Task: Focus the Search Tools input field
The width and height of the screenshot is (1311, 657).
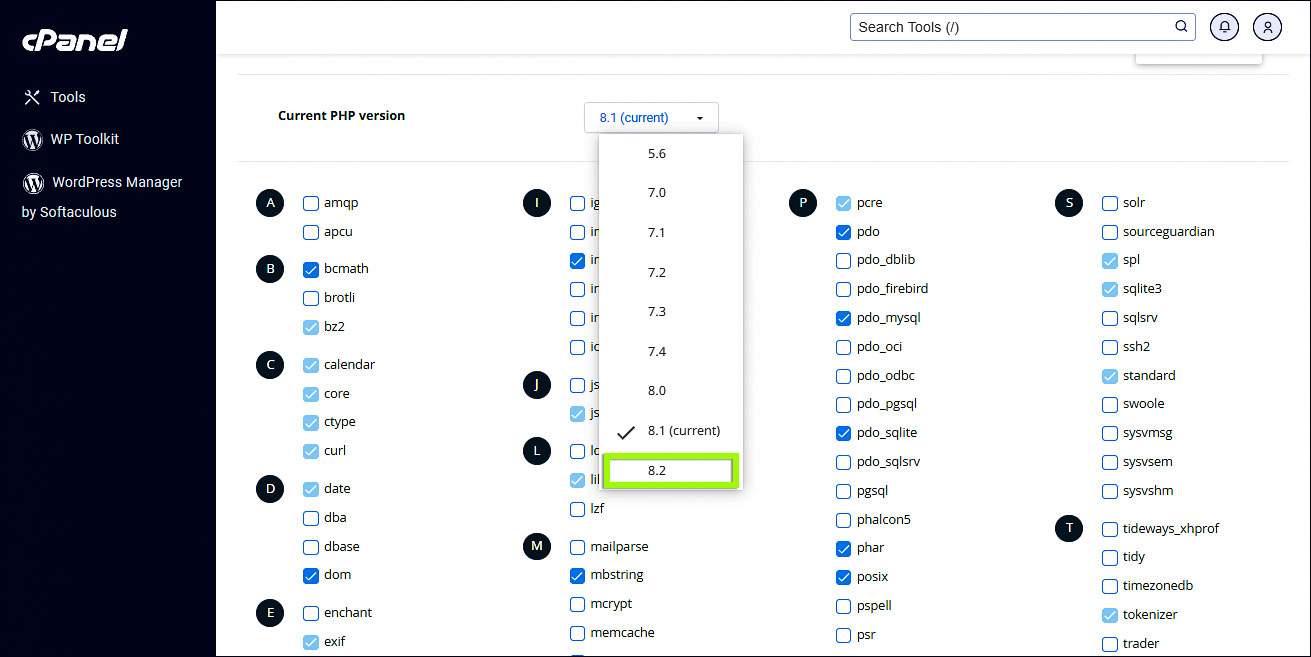Action: tap(1010, 27)
